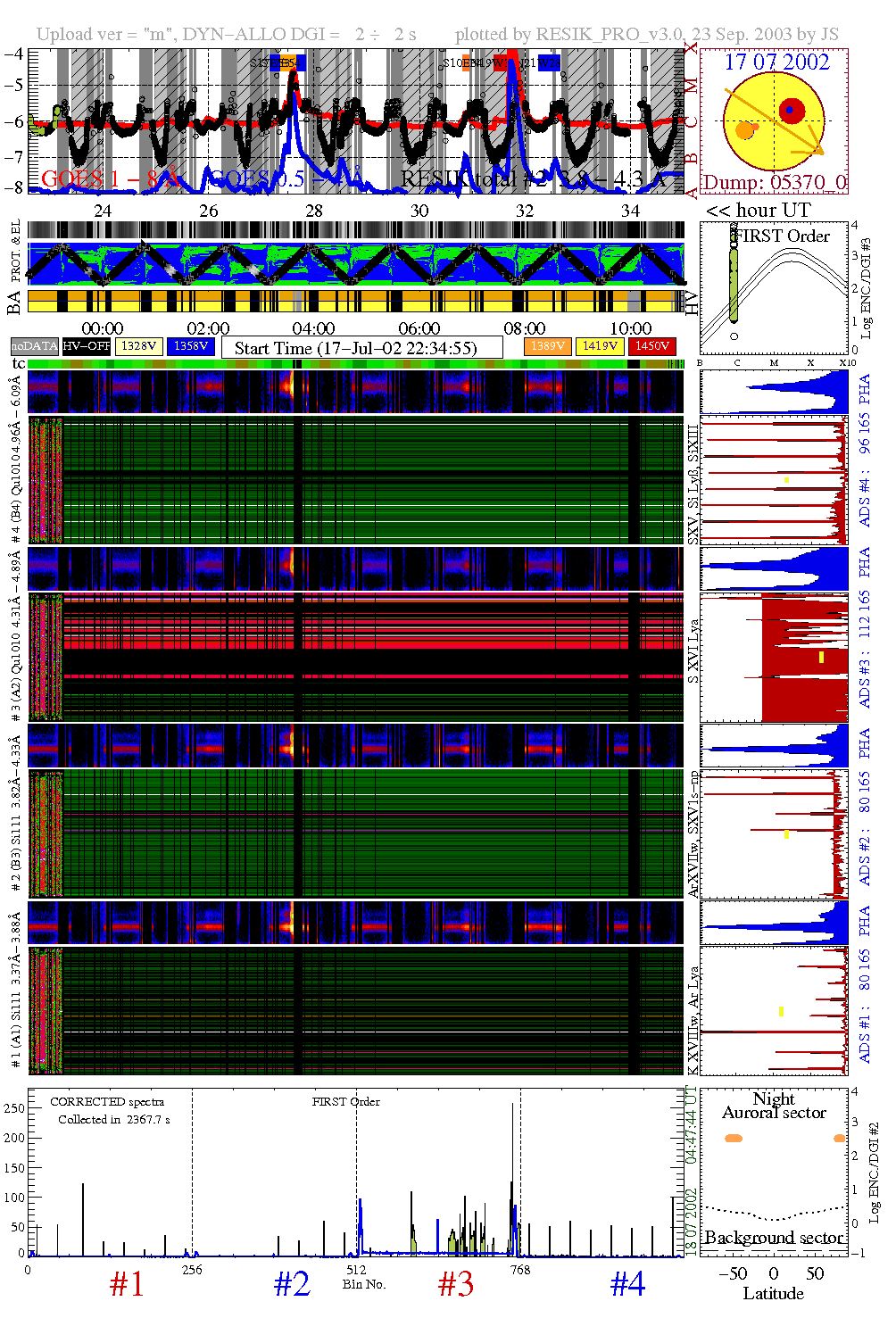This screenshot has width=896, height=1318.
Task: Click the '<< hour UT' label
Action: point(759,211)
